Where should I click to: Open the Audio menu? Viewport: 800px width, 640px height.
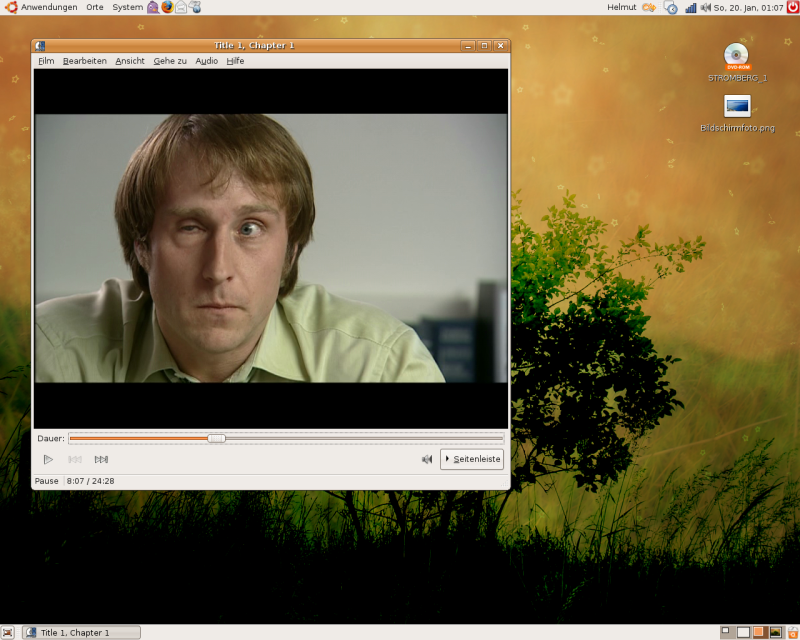point(207,61)
